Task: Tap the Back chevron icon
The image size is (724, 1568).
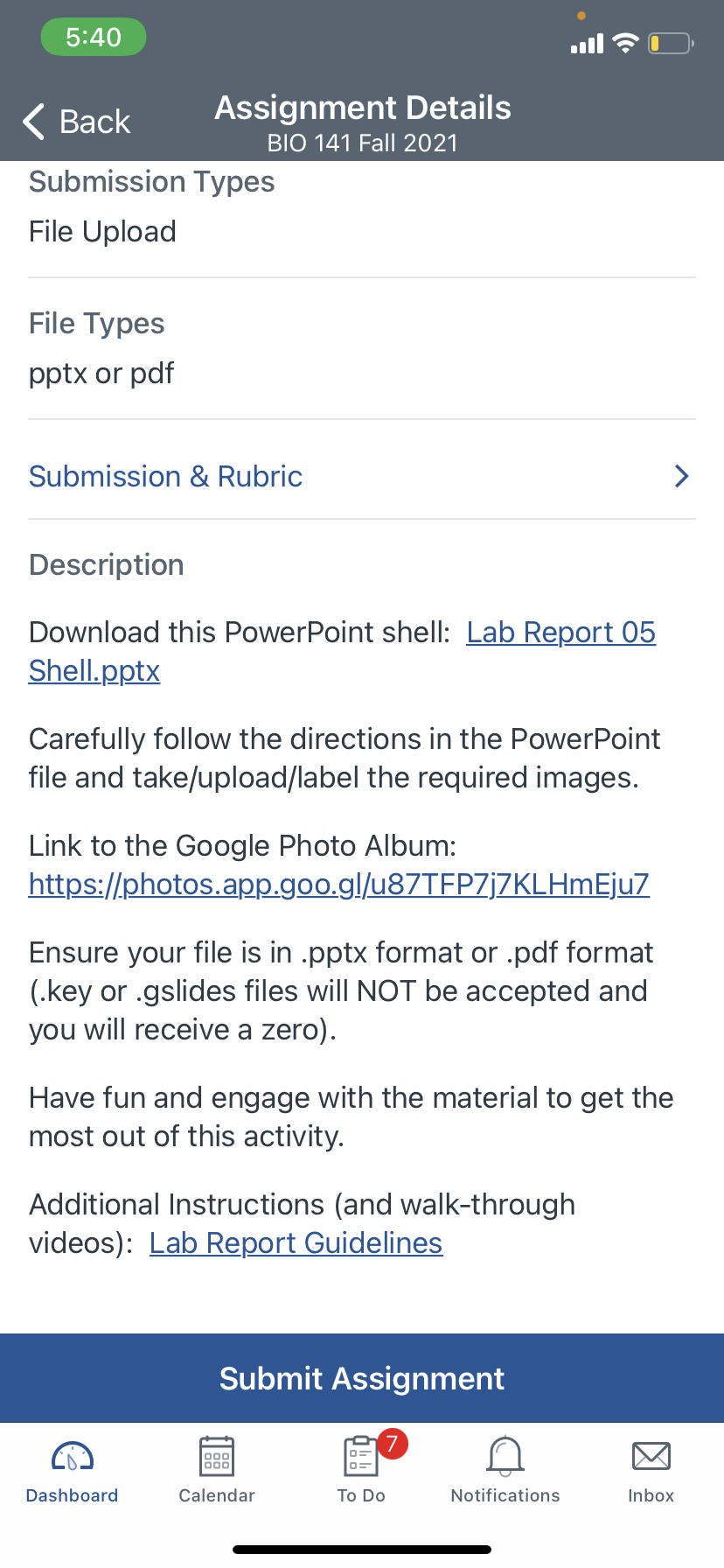Action: tap(33, 122)
